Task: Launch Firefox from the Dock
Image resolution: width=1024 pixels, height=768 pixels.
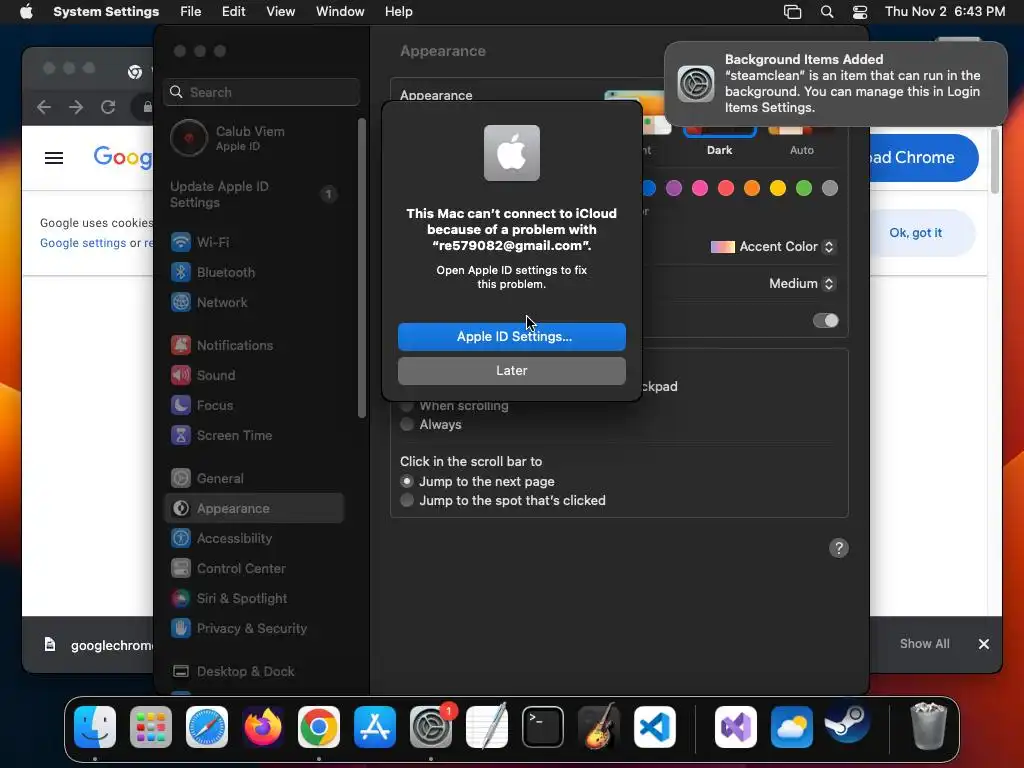Action: point(263,727)
